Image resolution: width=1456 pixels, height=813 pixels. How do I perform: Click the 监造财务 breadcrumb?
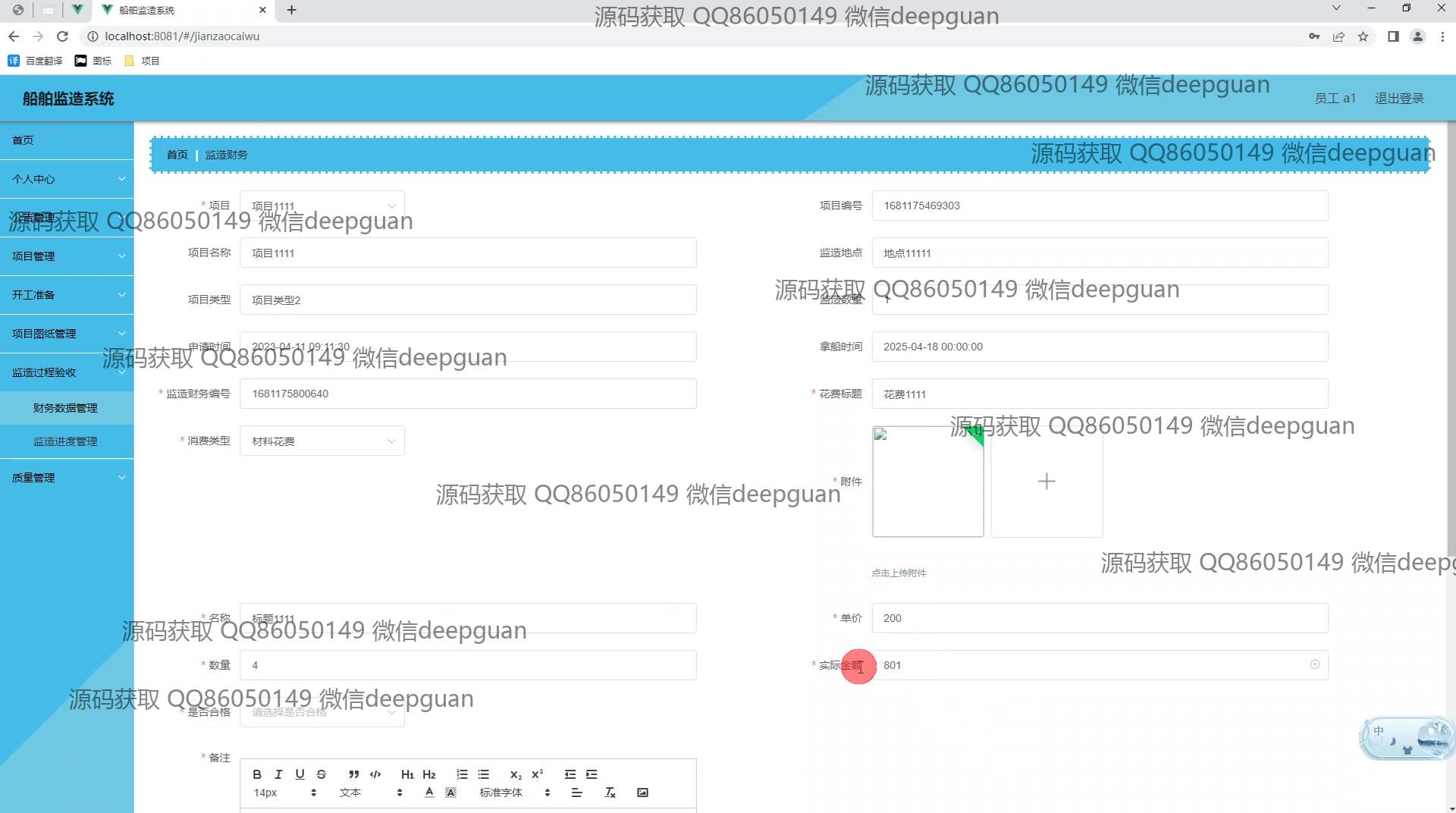coord(226,155)
